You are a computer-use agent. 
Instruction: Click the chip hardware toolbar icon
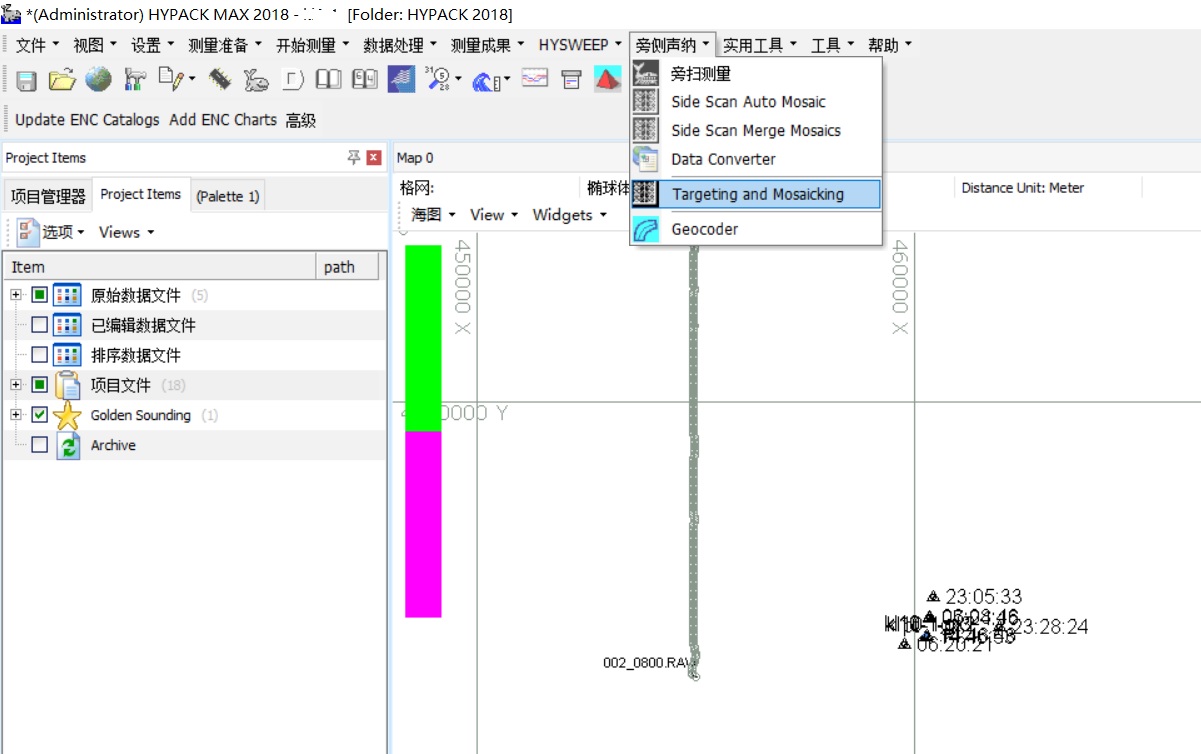point(220,80)
